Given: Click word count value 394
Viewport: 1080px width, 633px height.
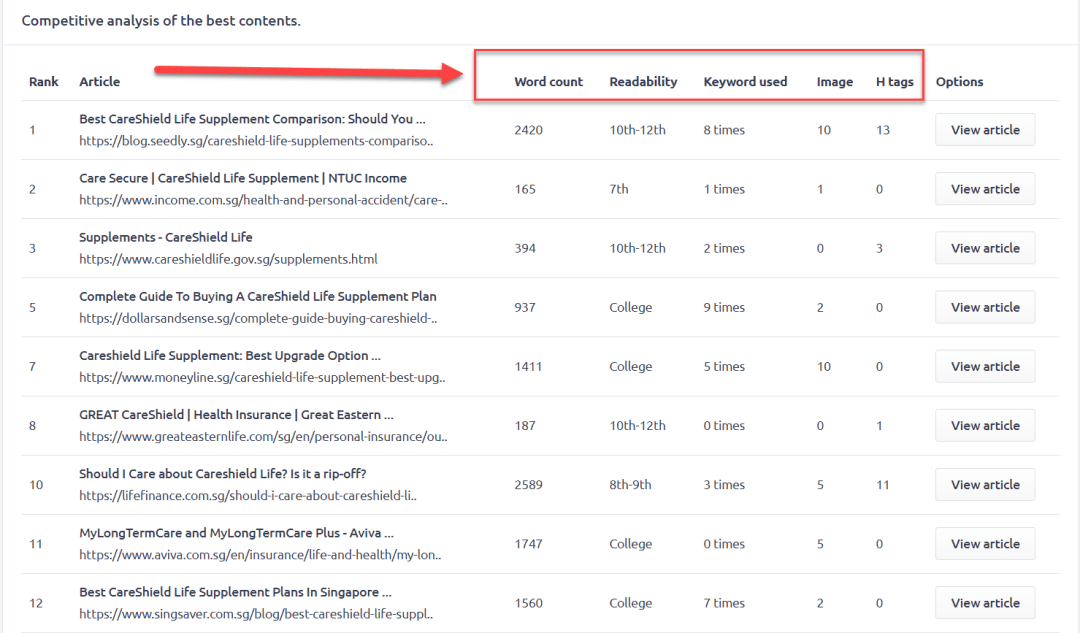Looking at the screenshot, I should click(x=525, y=249).
